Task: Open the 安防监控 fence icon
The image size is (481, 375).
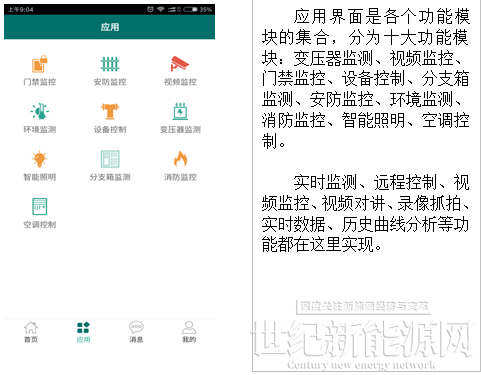Action: pos(110,64)
